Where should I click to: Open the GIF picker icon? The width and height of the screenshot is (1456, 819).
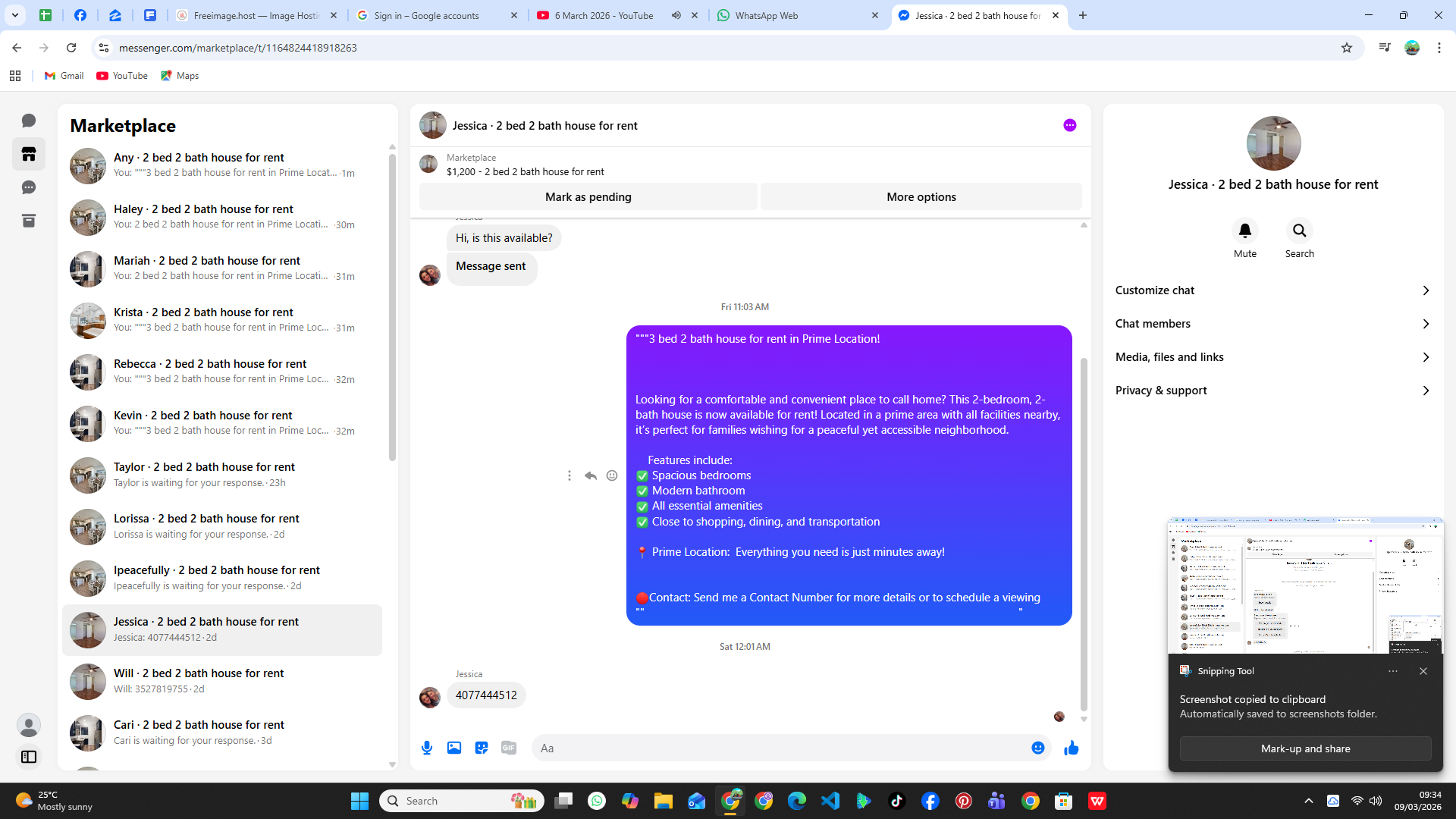(x=509, y=748)
